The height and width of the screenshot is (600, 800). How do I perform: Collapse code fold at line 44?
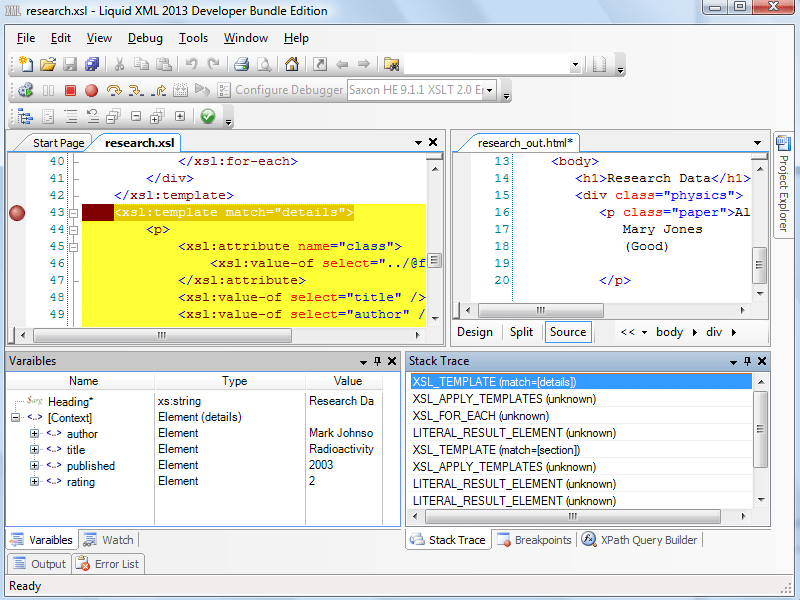(73, 230)
